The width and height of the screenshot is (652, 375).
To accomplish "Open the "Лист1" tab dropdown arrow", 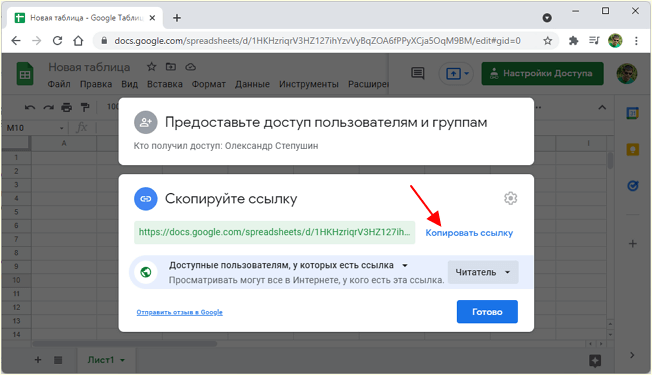I will click(x=123, y=360).
